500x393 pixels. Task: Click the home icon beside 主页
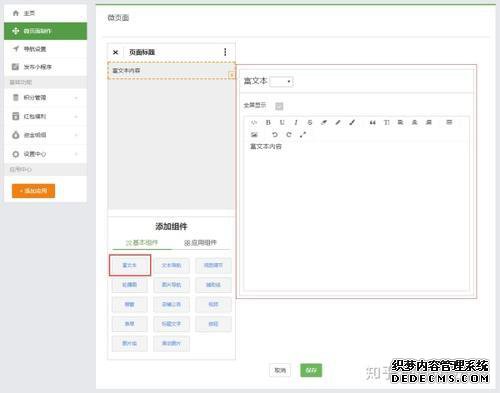(x=16, y=13)
